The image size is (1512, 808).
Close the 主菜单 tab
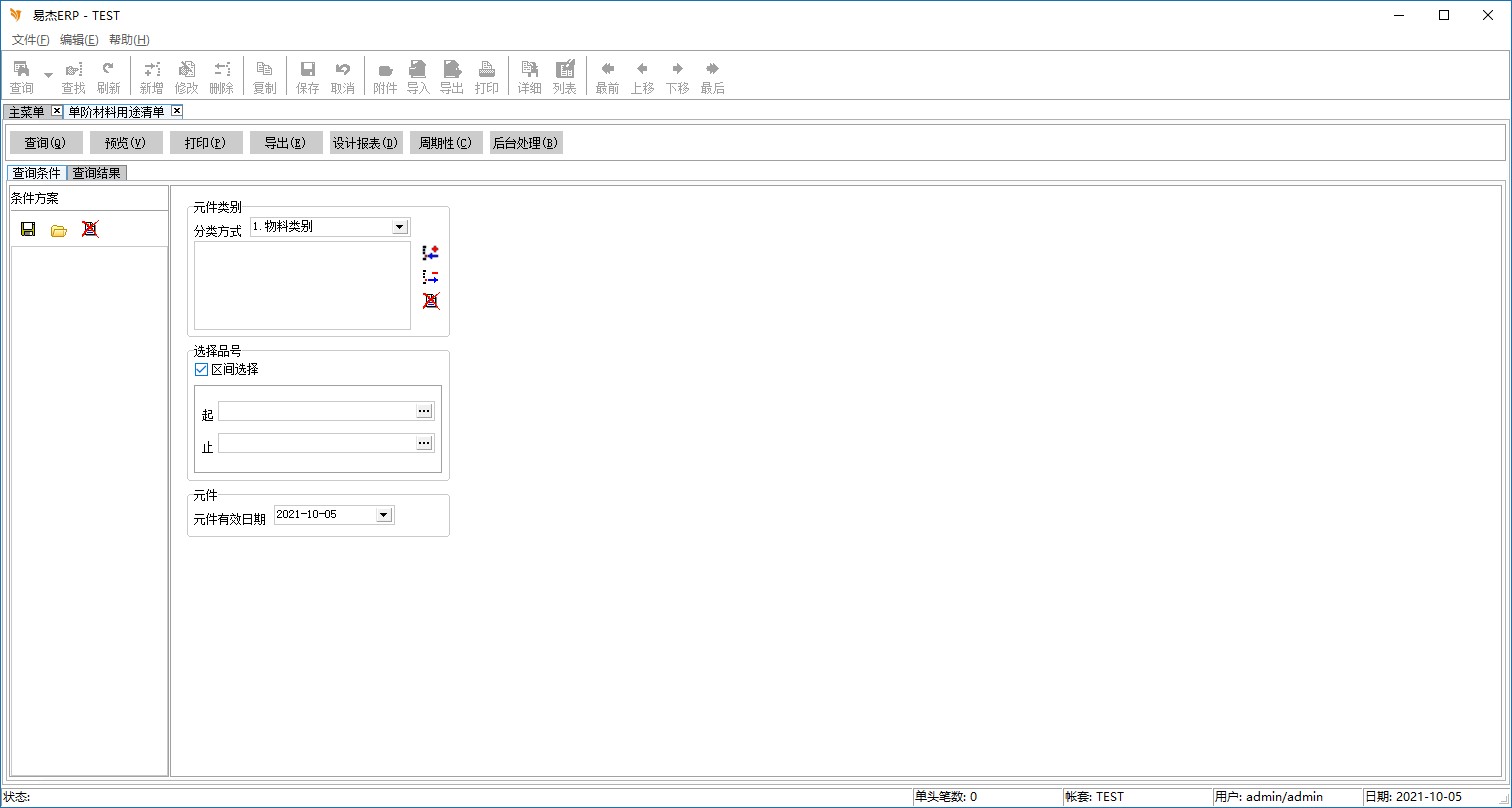click(x=56, y=111)
